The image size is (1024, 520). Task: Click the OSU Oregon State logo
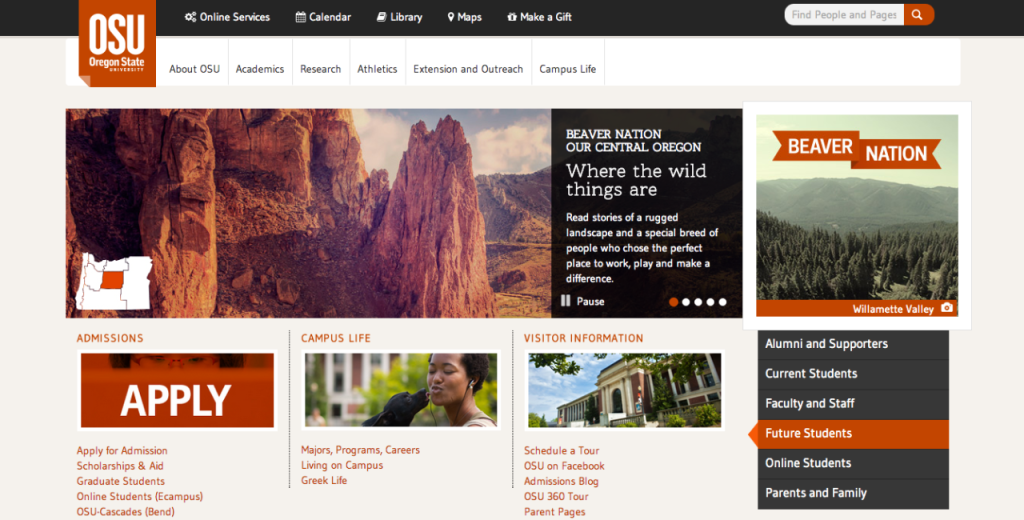pyautogui.click(x=117, y=42)
